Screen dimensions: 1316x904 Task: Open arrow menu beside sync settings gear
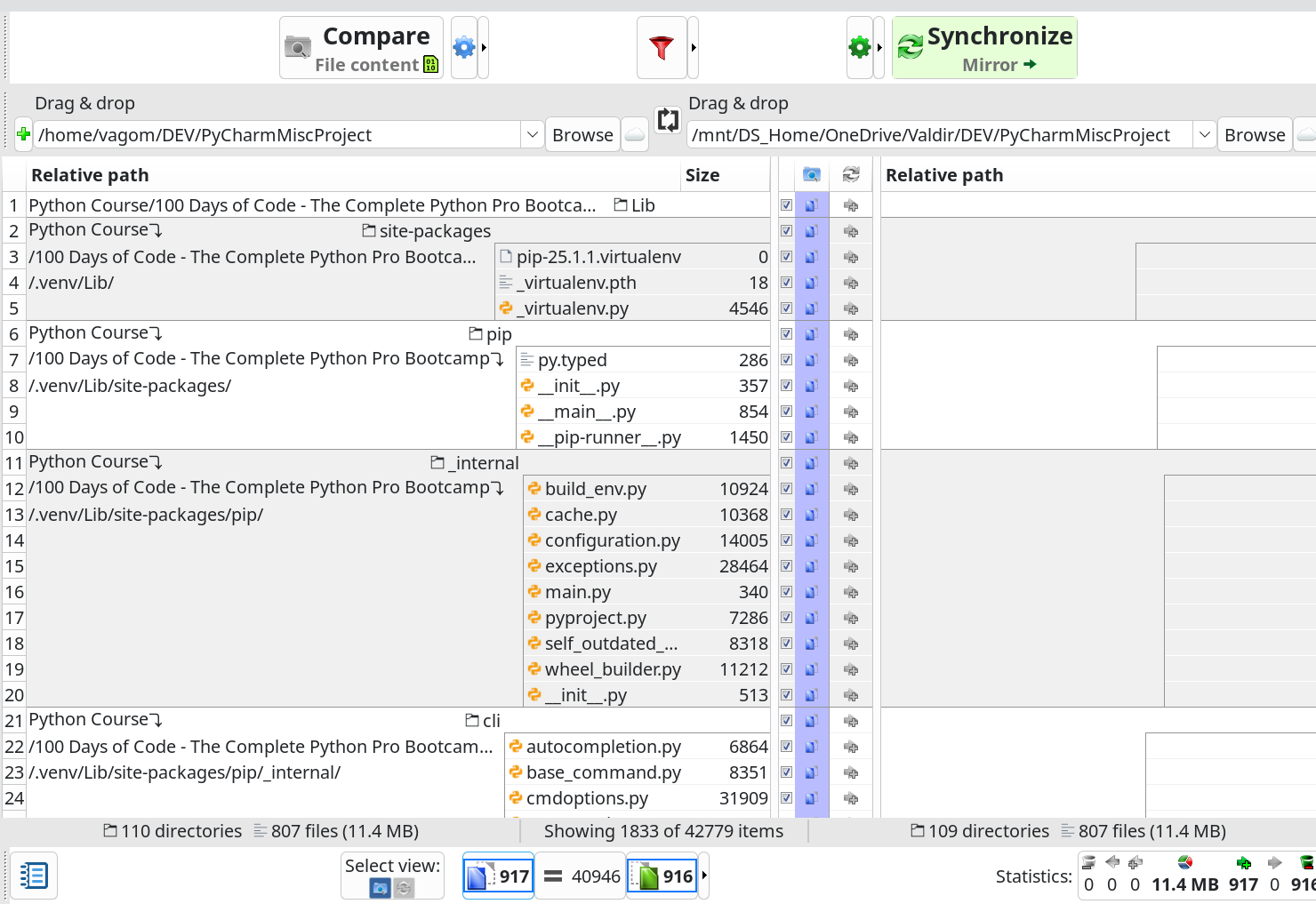879,48
